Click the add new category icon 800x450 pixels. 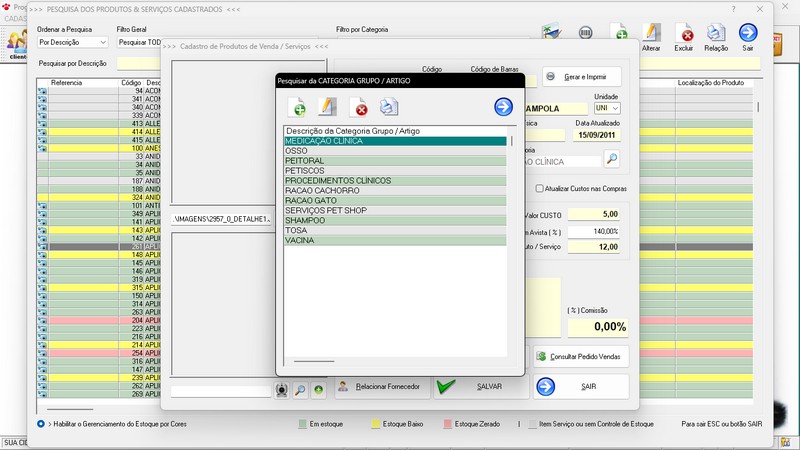(297, 108)
